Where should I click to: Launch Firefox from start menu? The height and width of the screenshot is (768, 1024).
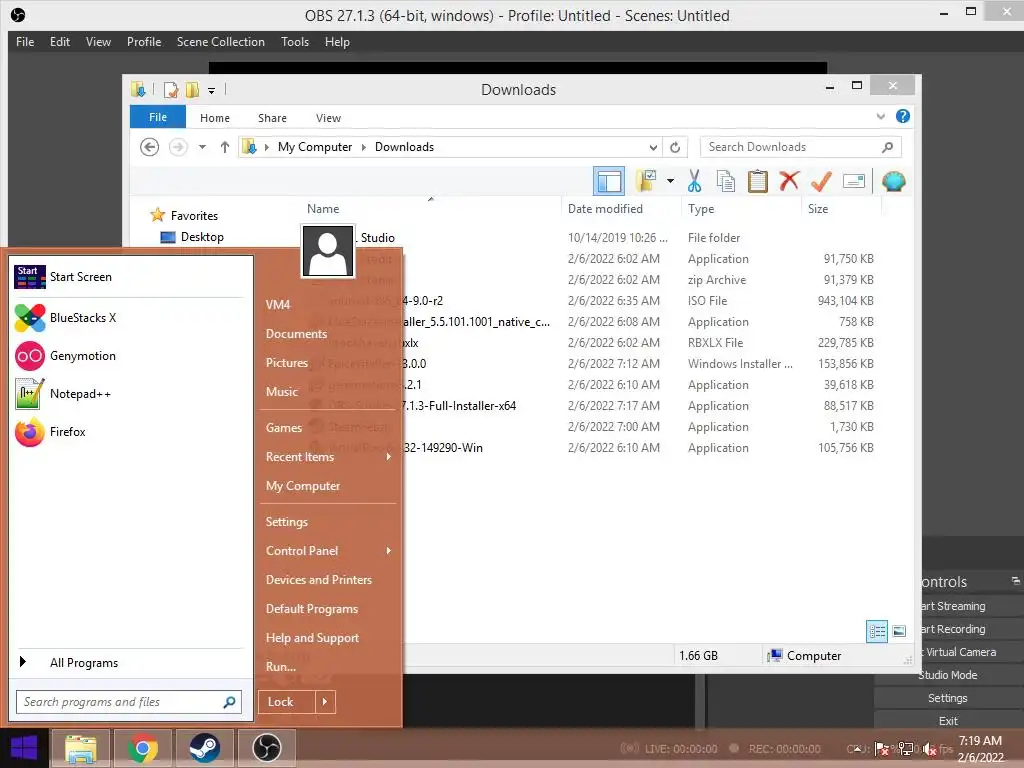pos(129,432)
